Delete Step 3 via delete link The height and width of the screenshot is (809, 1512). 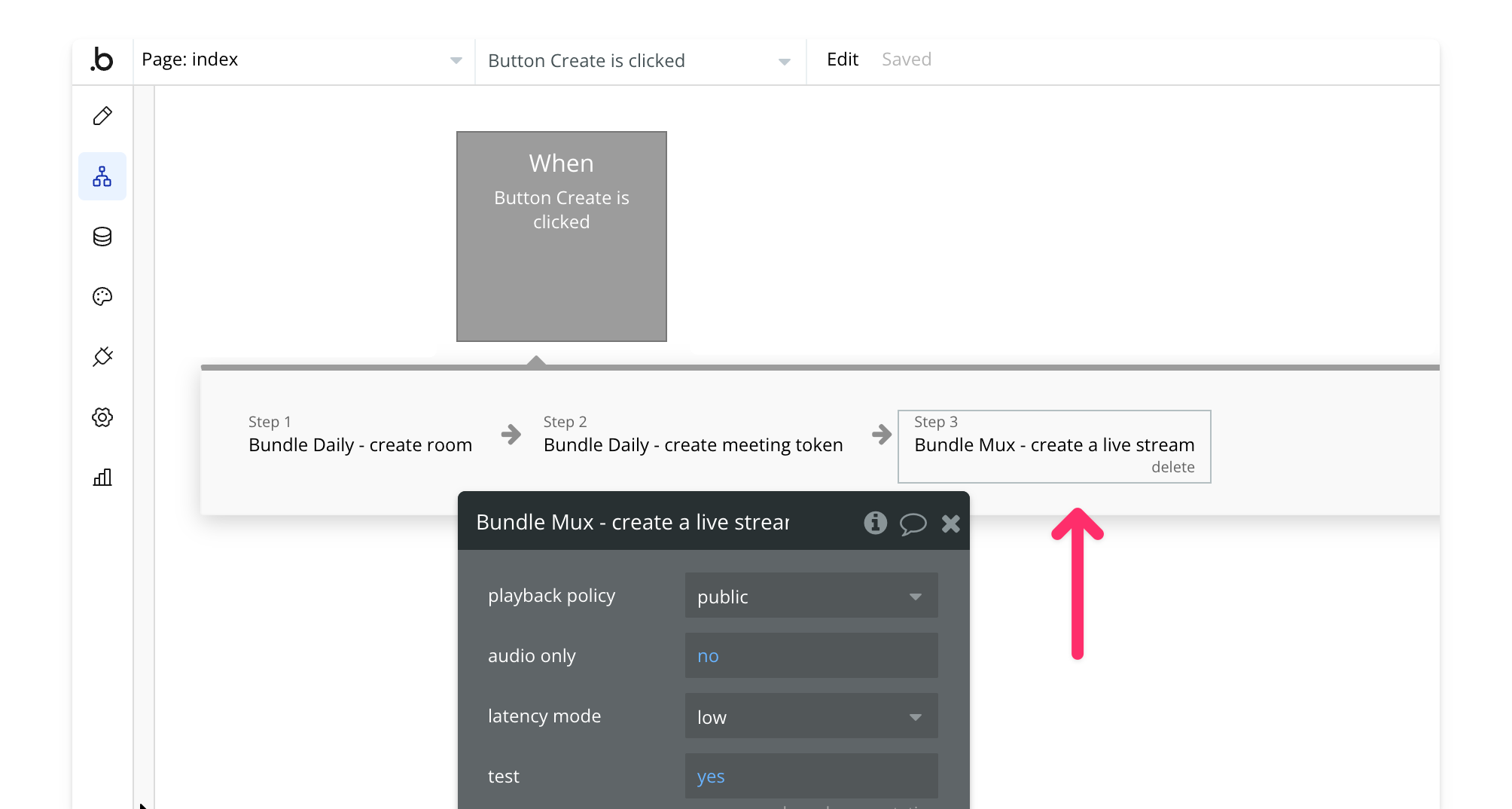tap(1172, 467)
